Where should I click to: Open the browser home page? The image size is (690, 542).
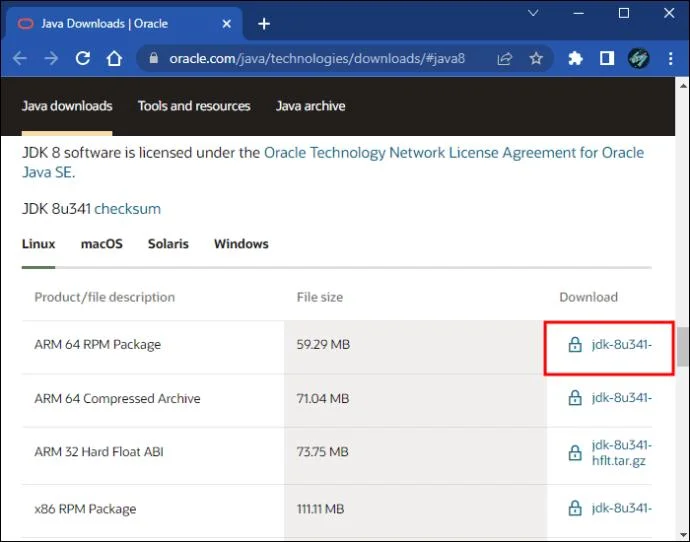coord(114,58)
